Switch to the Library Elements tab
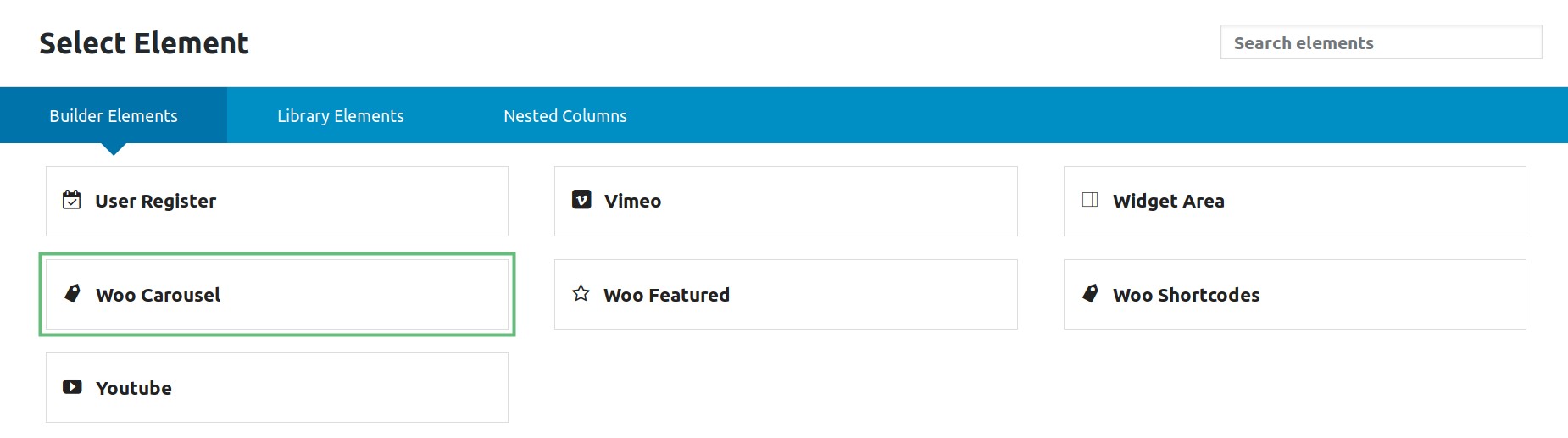 pyautogui.click(x=341, y=116)
